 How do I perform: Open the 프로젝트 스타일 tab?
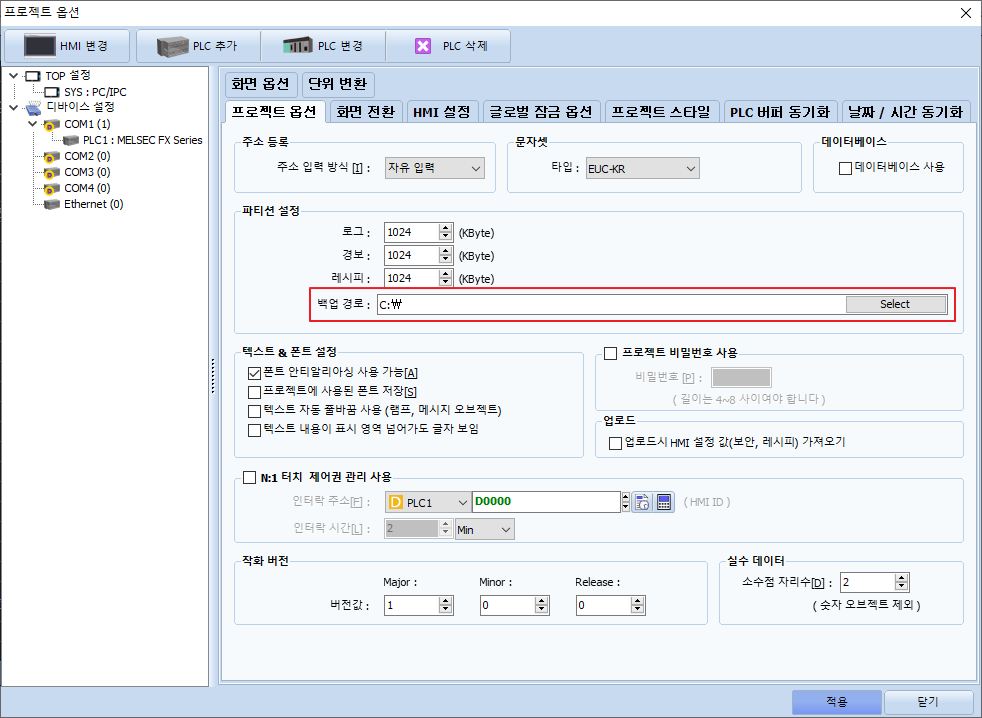[x=661, y=112]
